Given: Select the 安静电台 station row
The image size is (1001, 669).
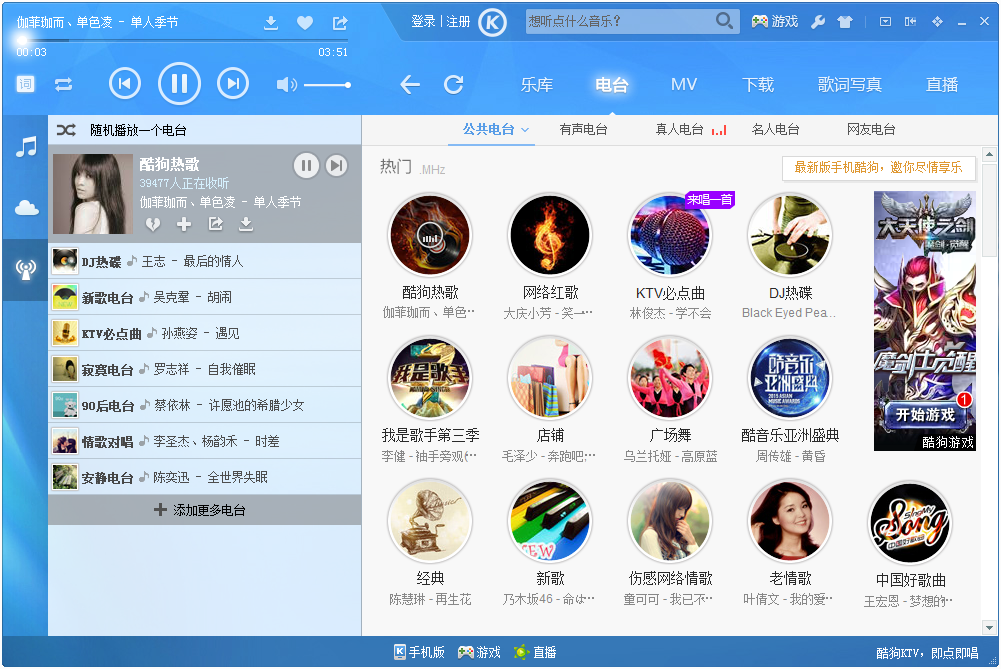Looking at the screenshot, I should click(204, 477).
